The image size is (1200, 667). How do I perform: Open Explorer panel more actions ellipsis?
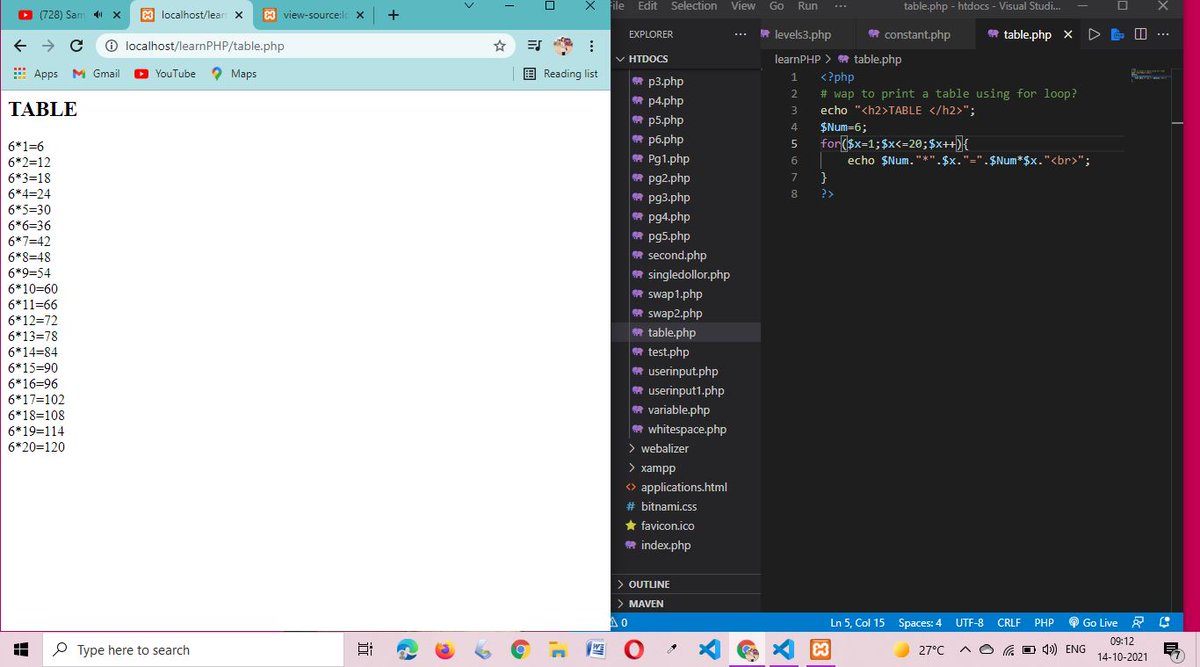point(740,34)
